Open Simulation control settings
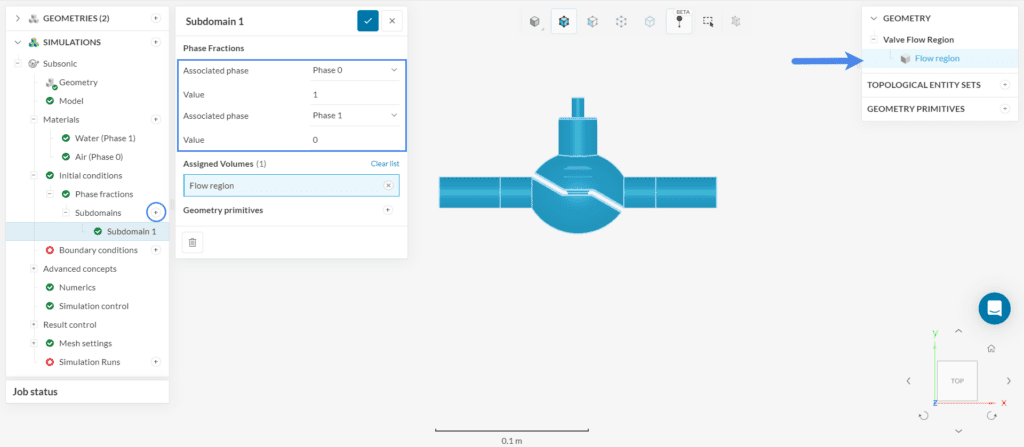Screen dimensions: 1024x447 [x=93, y=306]
